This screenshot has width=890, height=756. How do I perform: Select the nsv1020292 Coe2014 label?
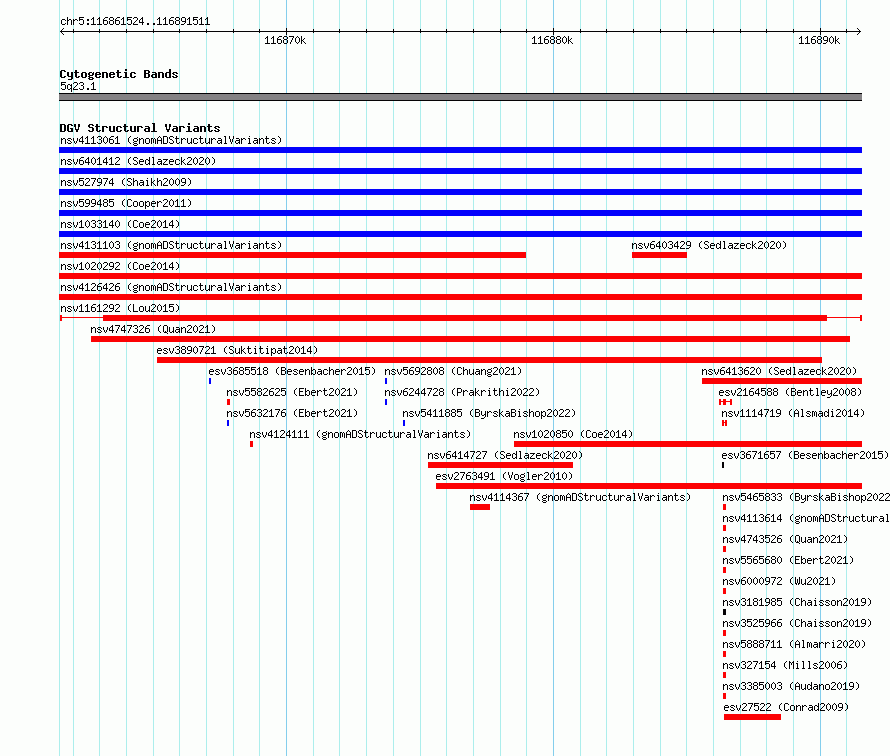(x=120, y=266)
